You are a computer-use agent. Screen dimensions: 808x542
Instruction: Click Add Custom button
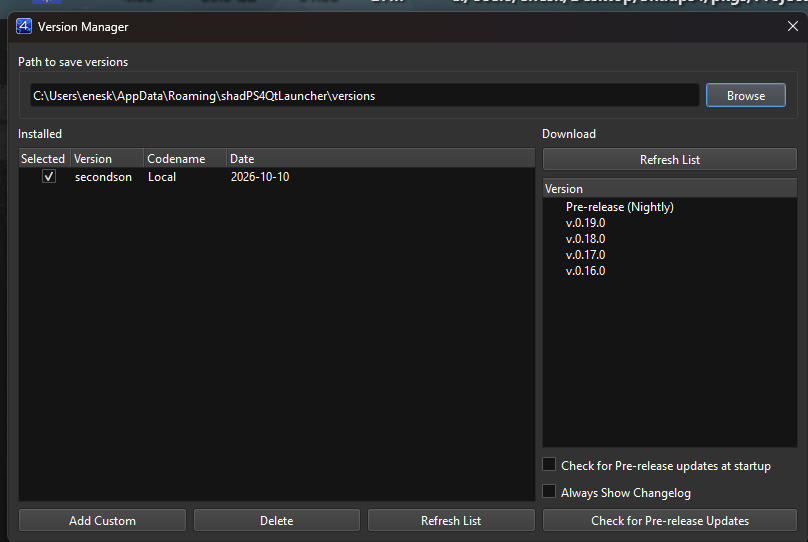(x=103, y=520)
